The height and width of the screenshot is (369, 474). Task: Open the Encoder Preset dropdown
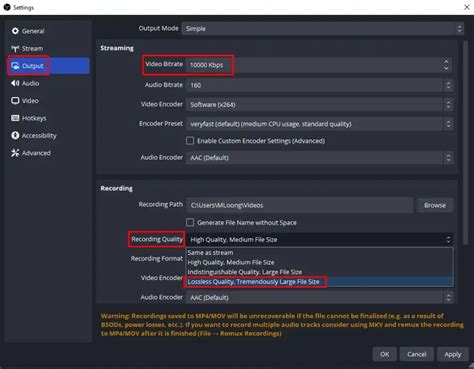click(x=319, y=124)
